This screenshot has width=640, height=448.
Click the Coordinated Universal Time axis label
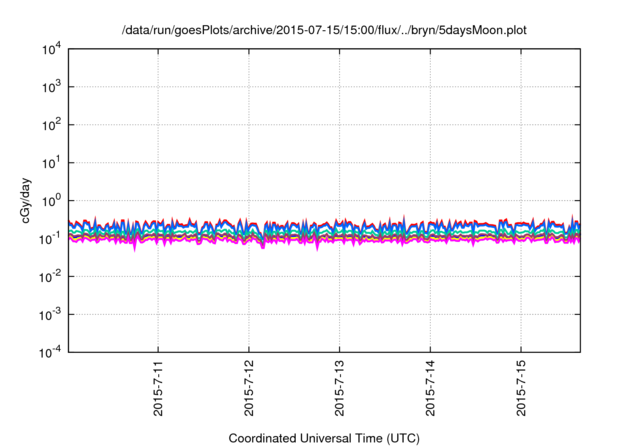point(324,438)
